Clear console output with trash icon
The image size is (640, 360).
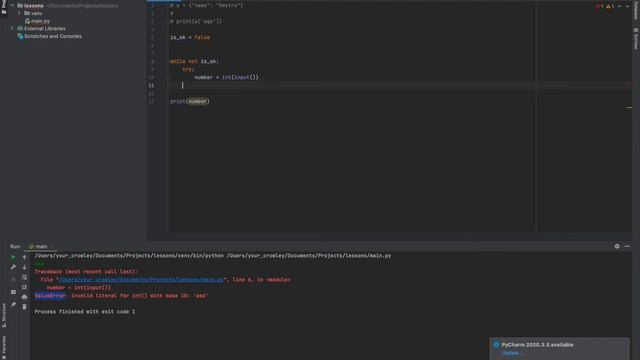pos(24,307)
